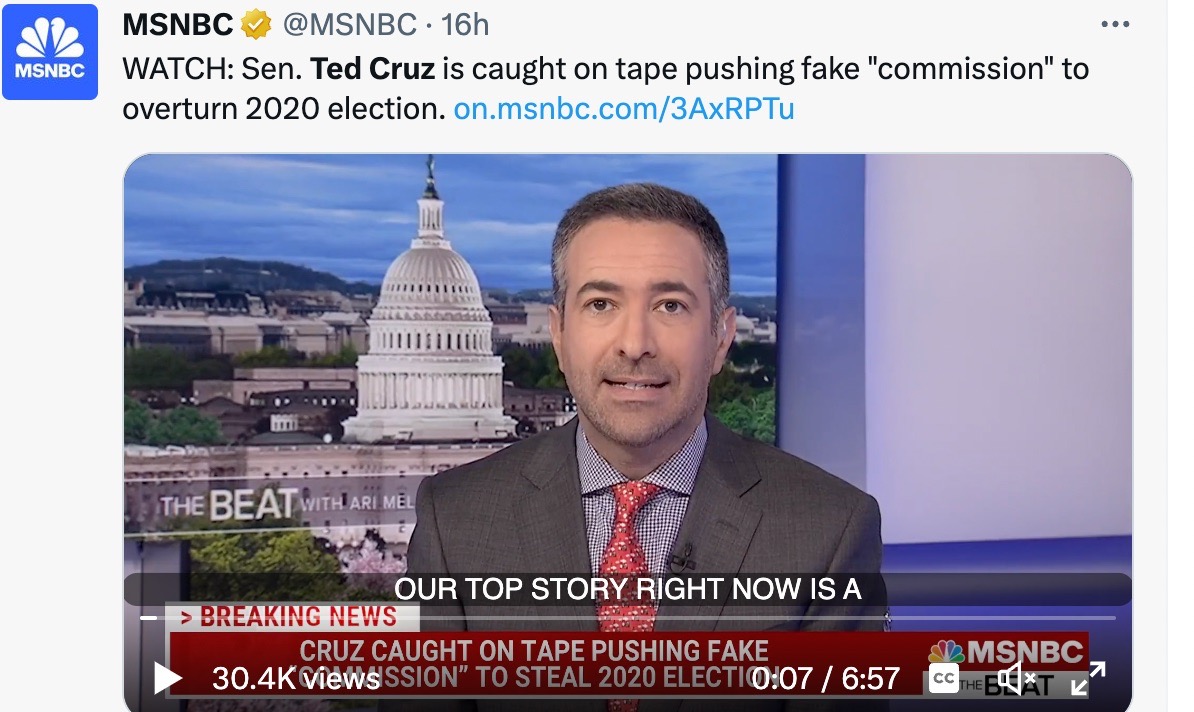Open the on.msnbc.com/3AxRPTu link

click(x=624, y=109)
